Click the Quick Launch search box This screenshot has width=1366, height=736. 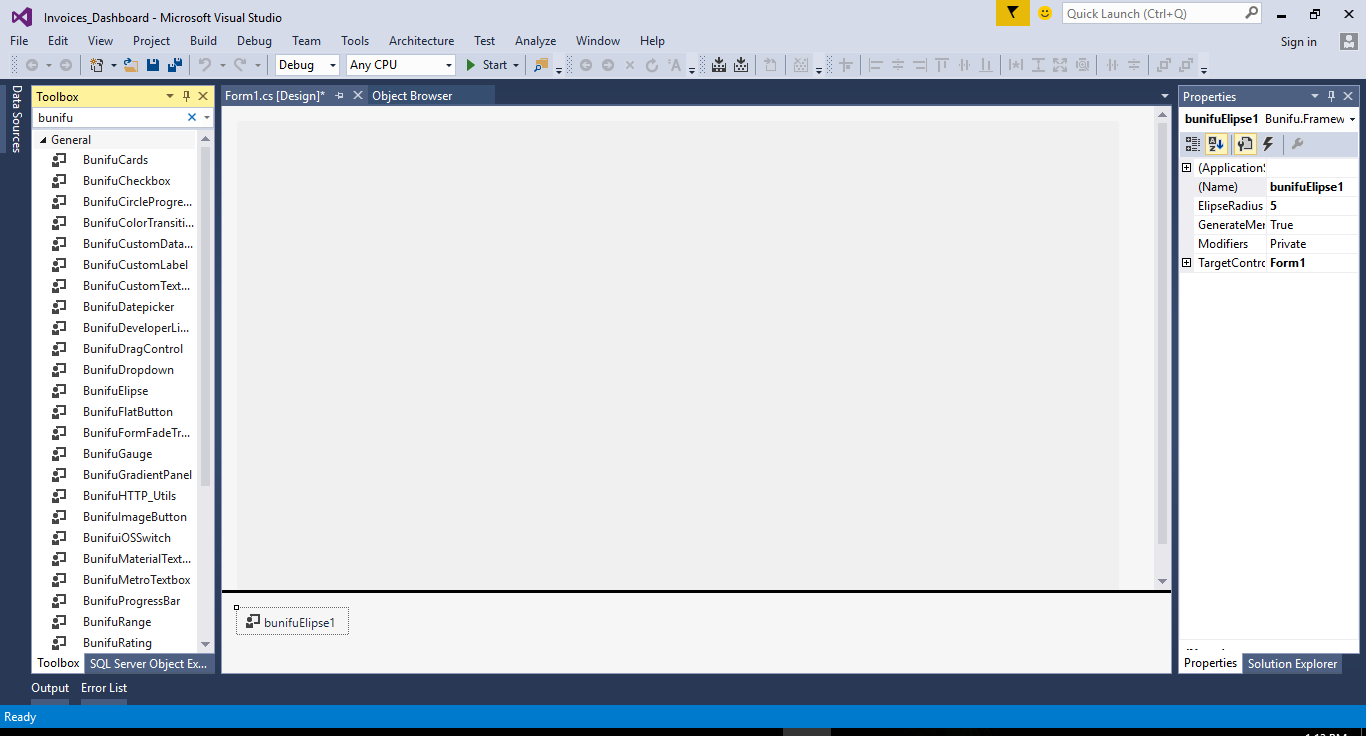click(x=1153, y=13)
